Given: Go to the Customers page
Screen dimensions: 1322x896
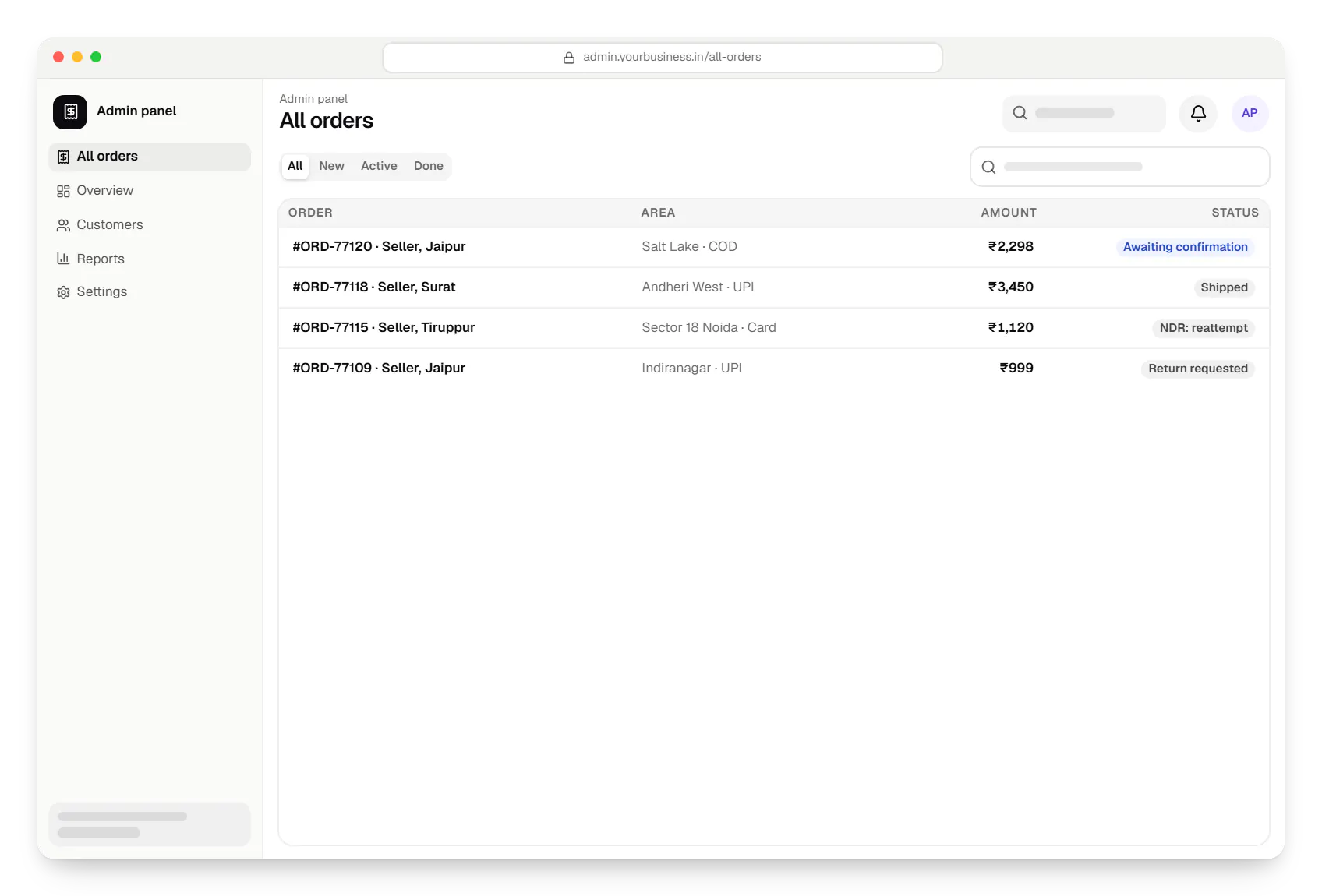Looking at the screenshot, I should point(150,225).
